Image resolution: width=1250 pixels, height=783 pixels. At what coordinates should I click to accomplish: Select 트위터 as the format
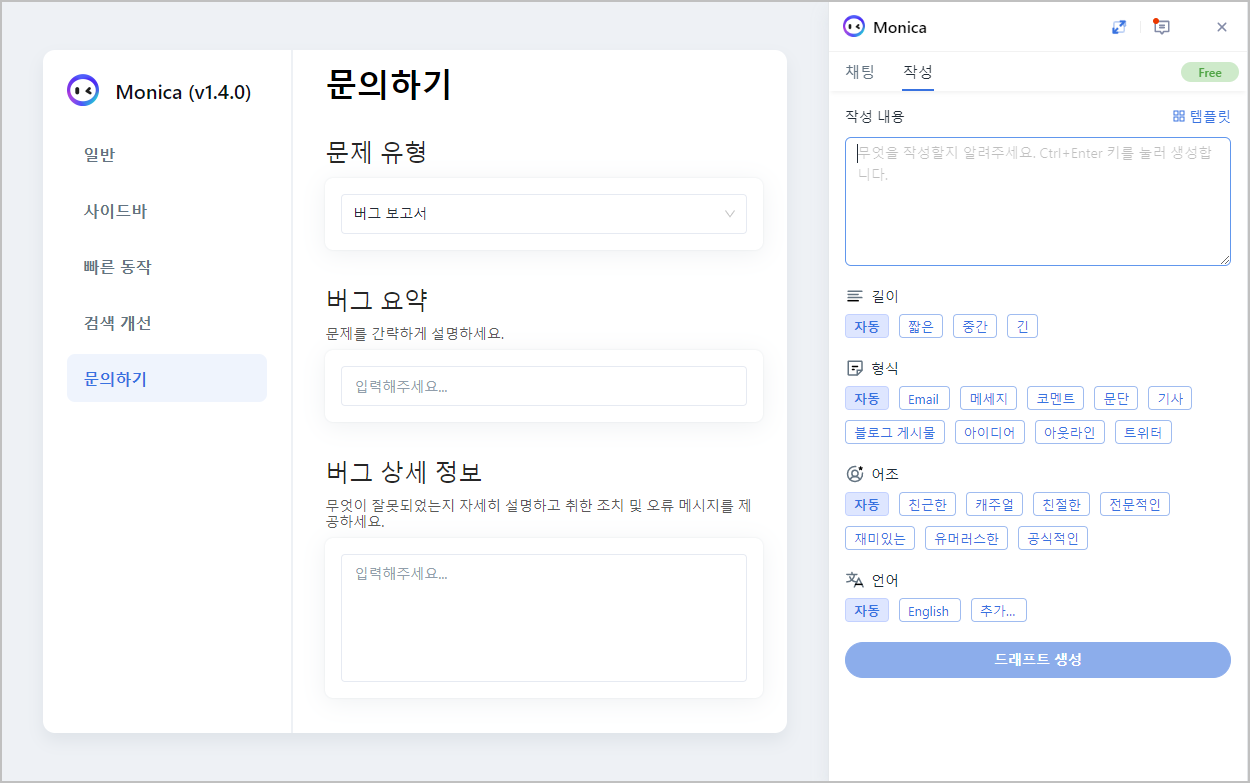1143,431
